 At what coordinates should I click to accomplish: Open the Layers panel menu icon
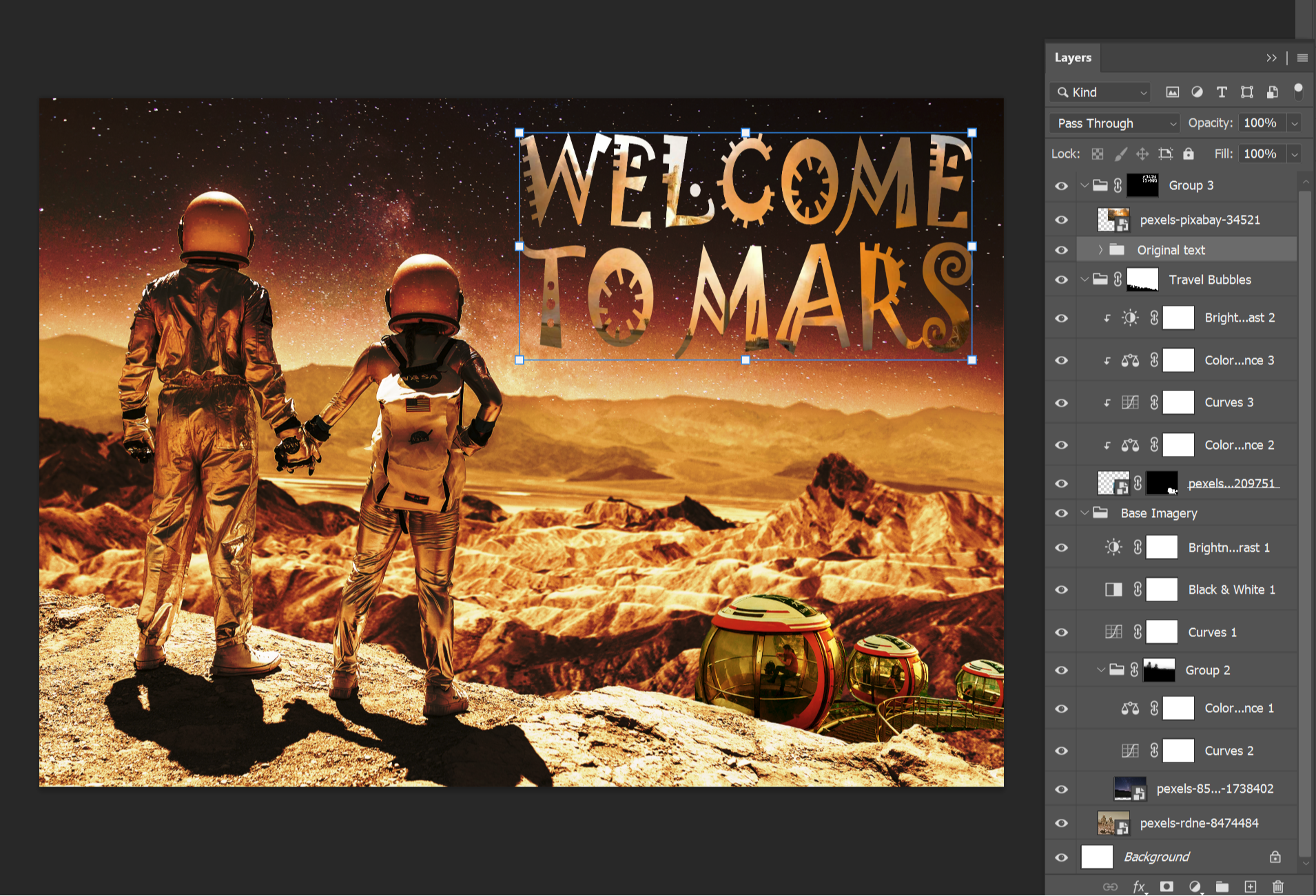[1302, 58]
